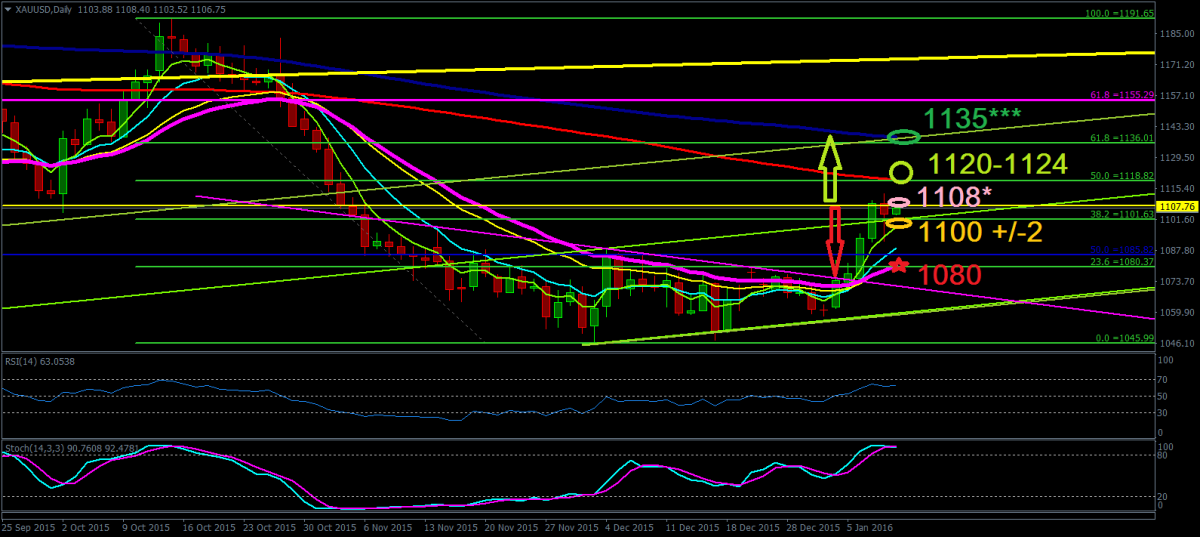1200x537 pixels.
Task: Select the orange ellipse beside 1100 +/-2
Action: 898,223
